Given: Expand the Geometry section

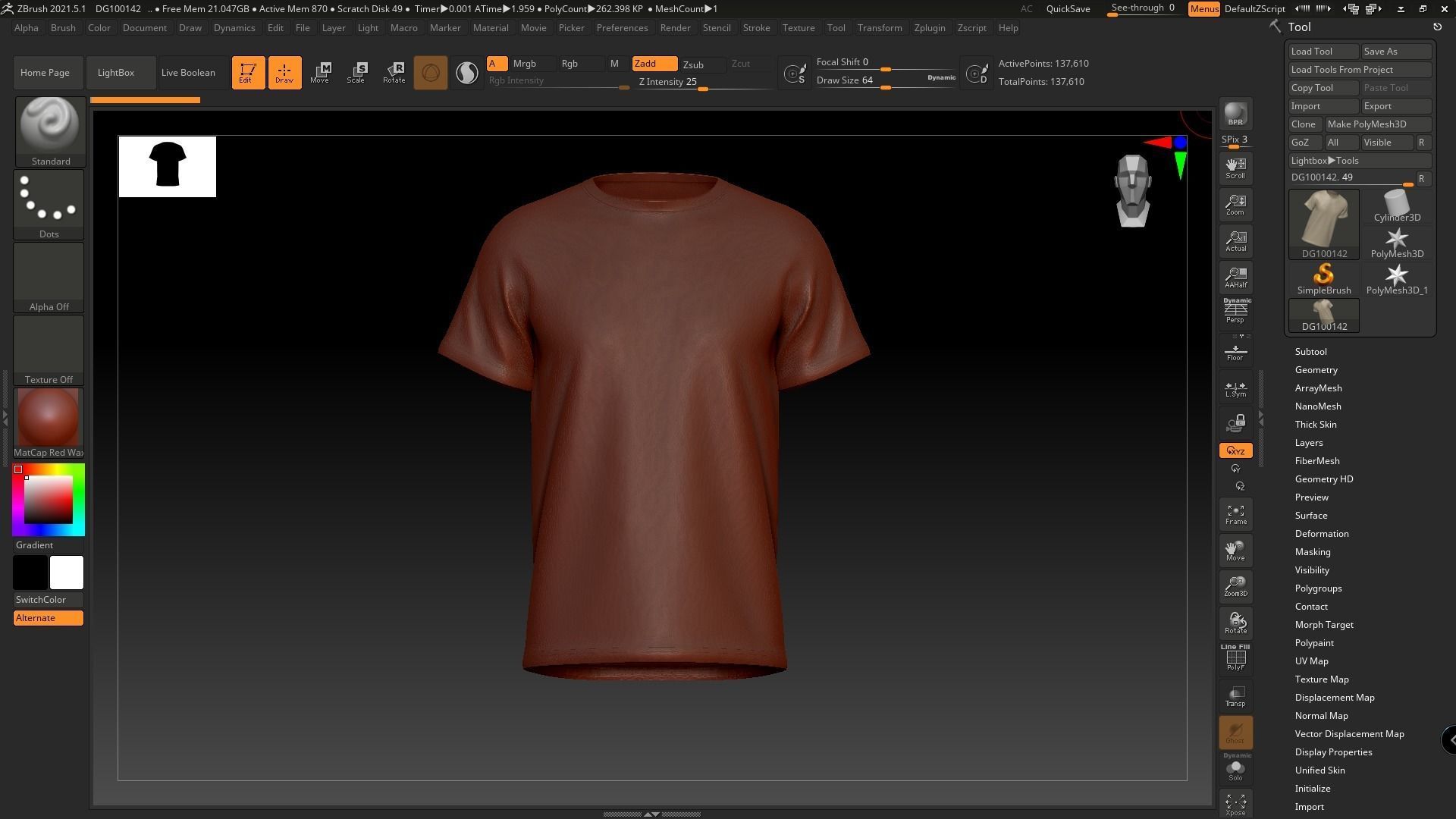Looking at the screenshot, I should click(1316, 370).
